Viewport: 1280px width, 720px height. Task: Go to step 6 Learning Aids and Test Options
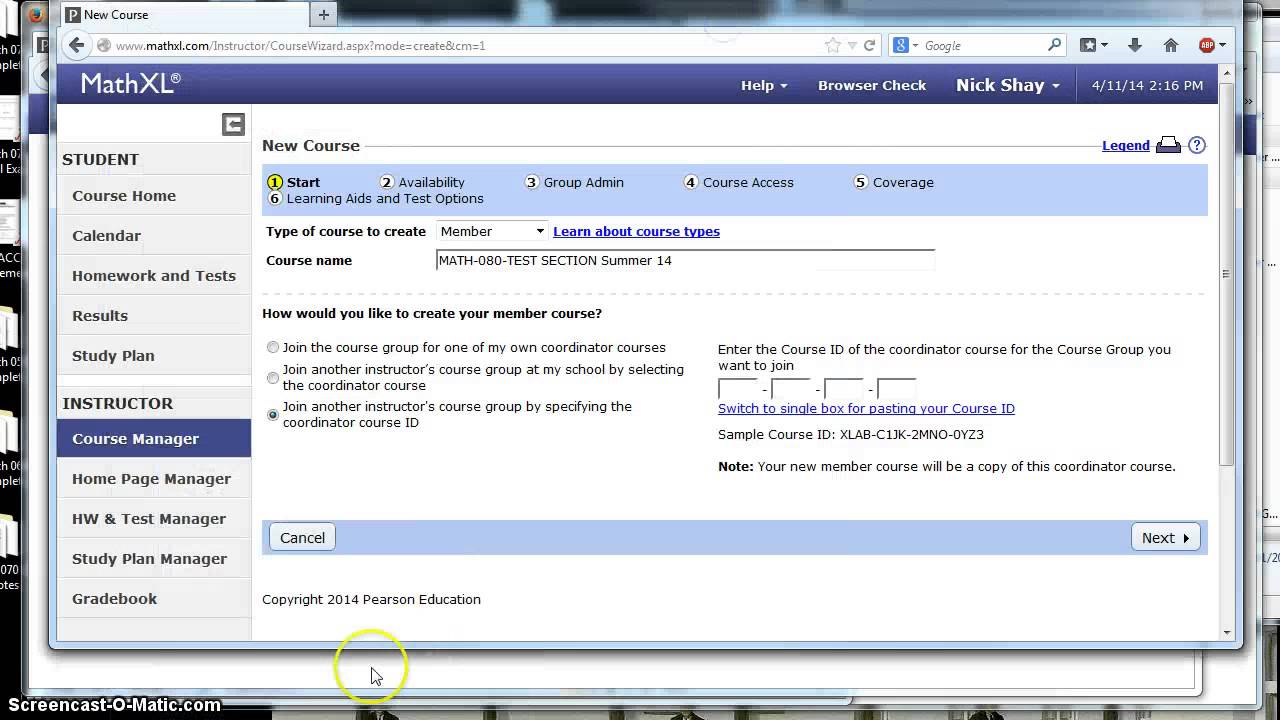pos(375,198)
